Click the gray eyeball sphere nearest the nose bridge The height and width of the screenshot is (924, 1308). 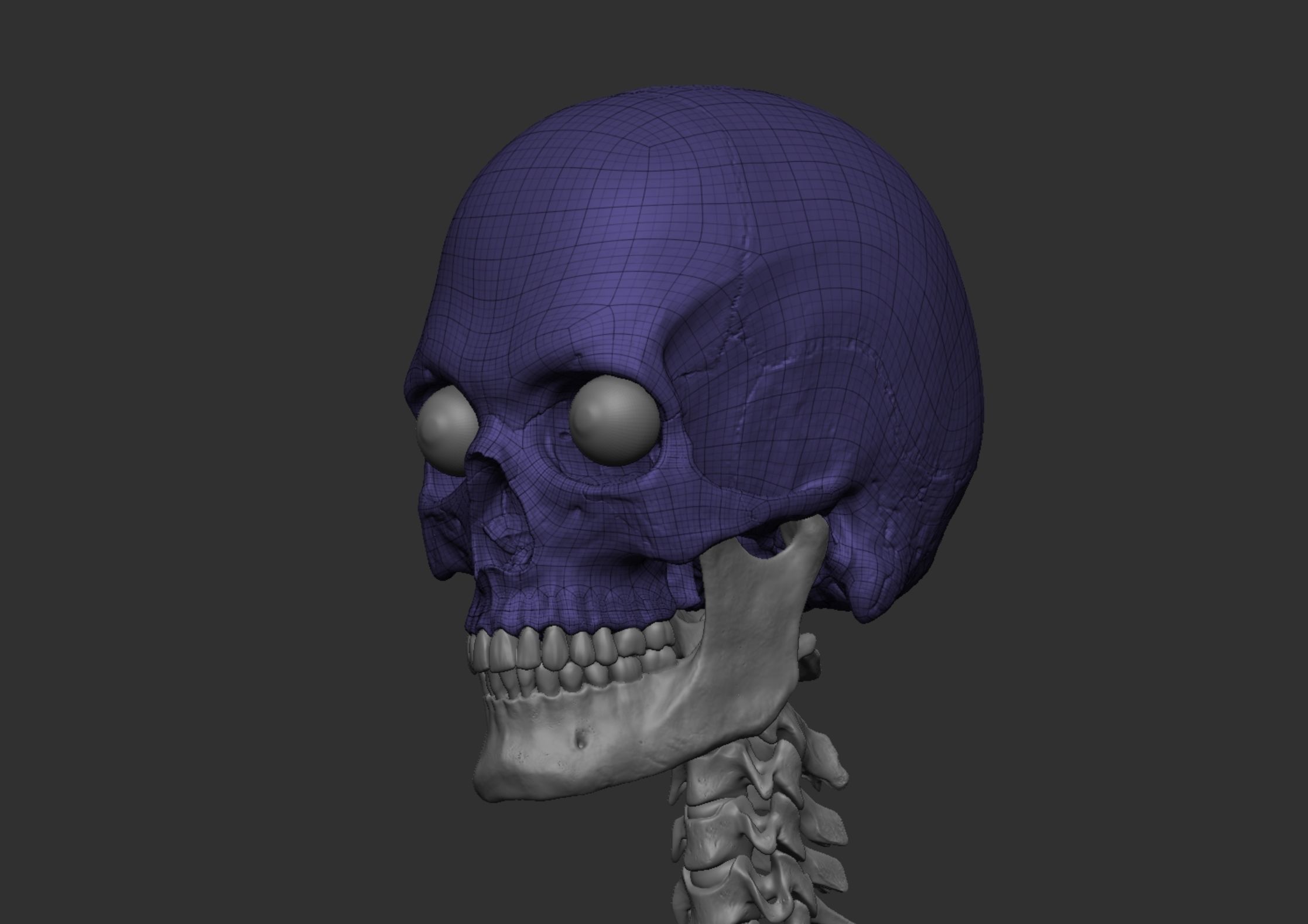pyautogui.click(x=614, y=422)
